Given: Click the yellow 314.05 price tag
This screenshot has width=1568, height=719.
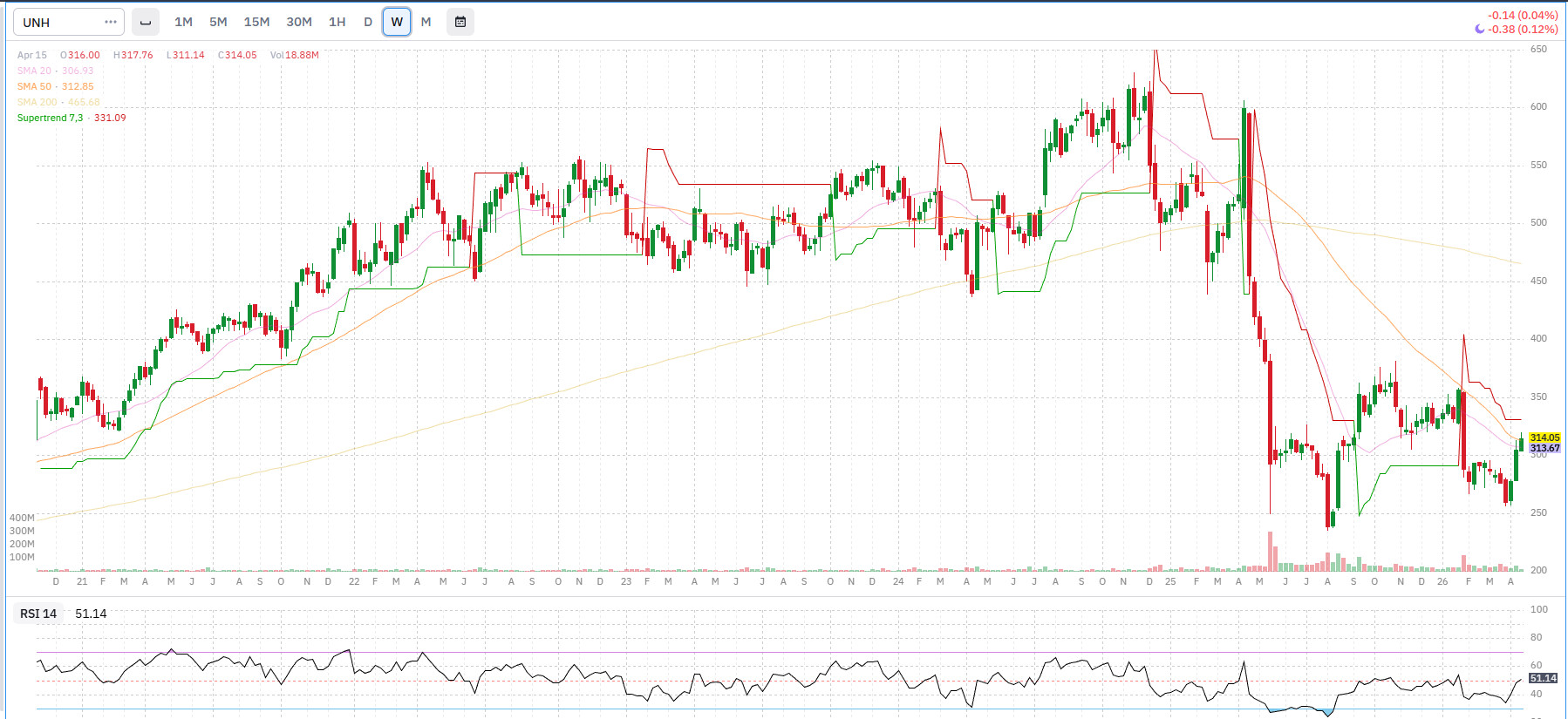Looking at the screenshot, I should point(1544,438).
